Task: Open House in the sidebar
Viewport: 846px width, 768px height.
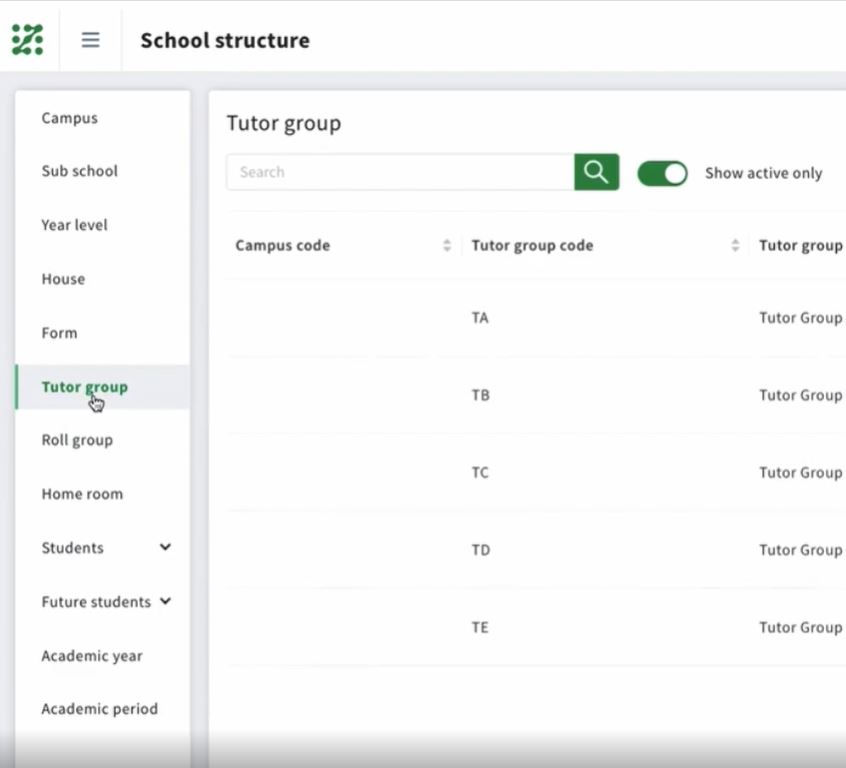Action: pos(63,279)
